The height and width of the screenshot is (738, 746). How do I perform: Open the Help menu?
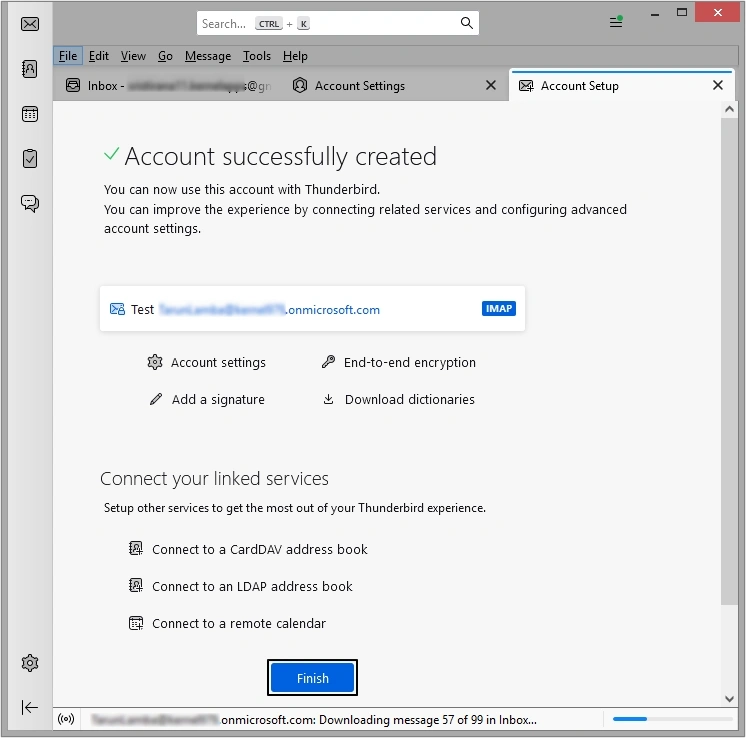click(x=295, y=56)
